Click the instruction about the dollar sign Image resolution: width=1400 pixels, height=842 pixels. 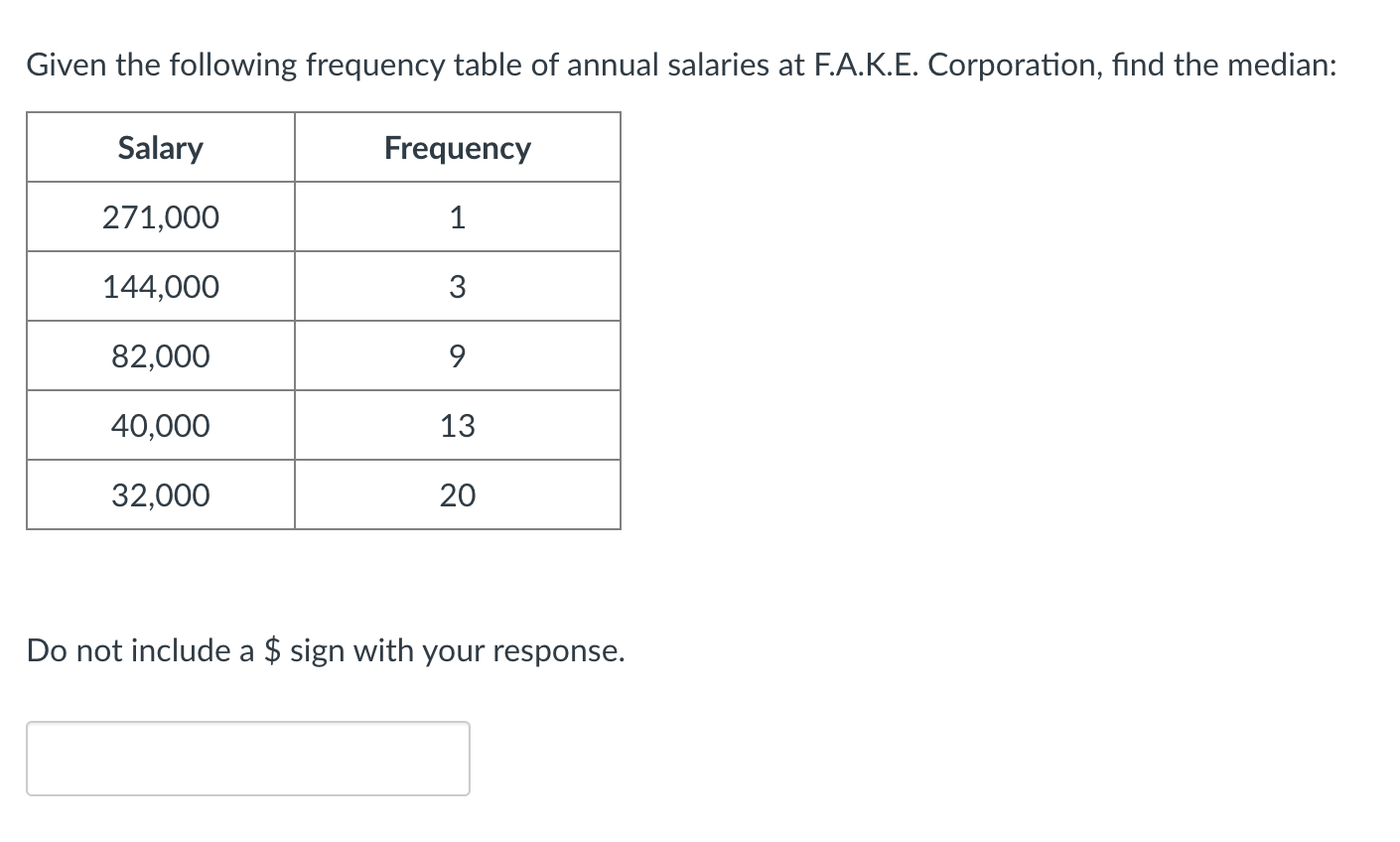(325, 650)
